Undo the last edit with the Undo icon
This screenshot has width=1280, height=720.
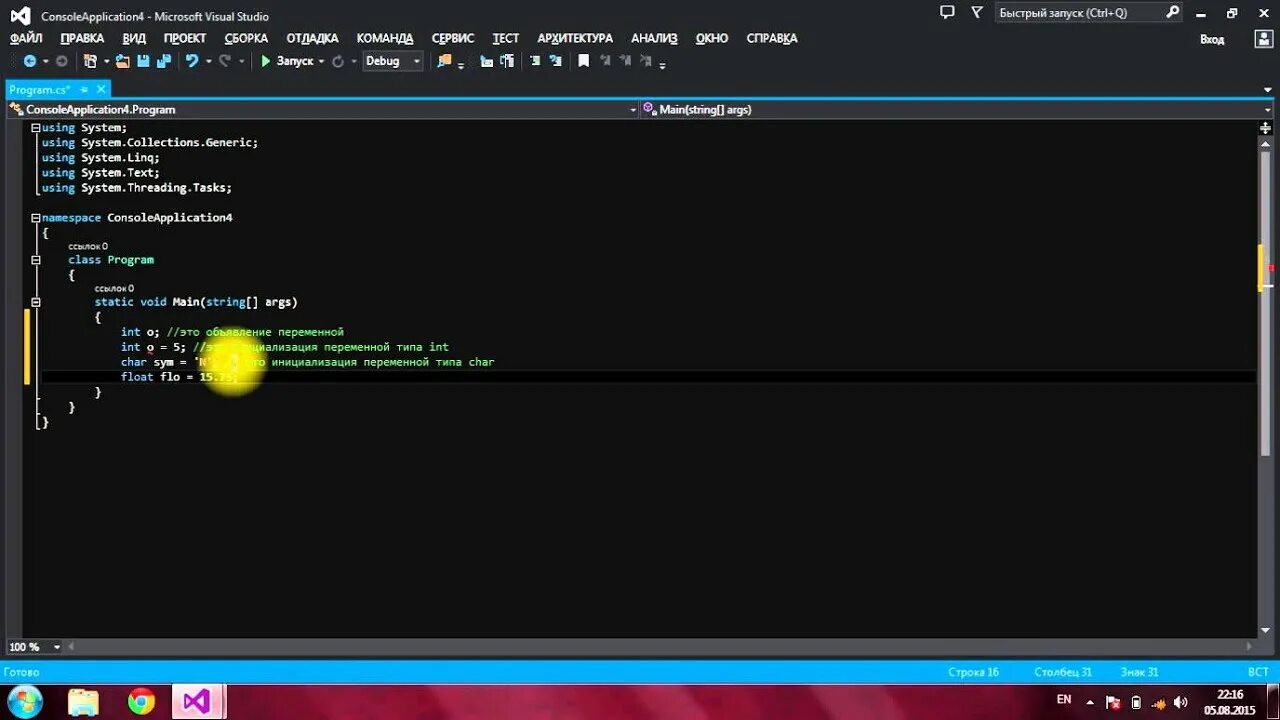[192, 61]
